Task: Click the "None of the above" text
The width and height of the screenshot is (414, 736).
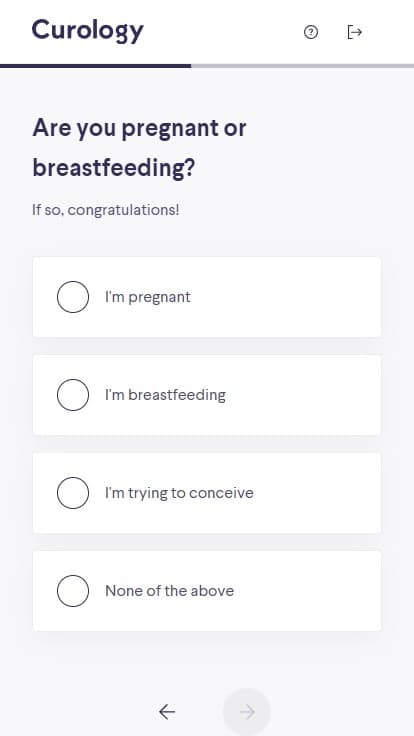Action: [x=169, y=590]
